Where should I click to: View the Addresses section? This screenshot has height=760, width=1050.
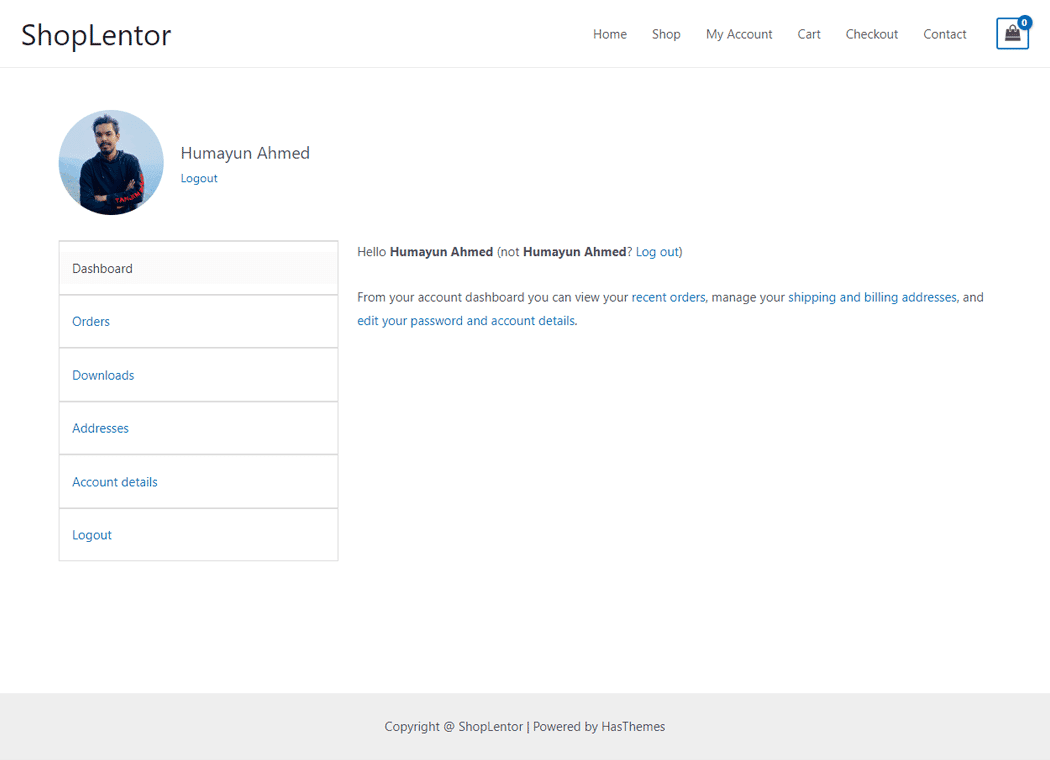(x=100, y=428)
